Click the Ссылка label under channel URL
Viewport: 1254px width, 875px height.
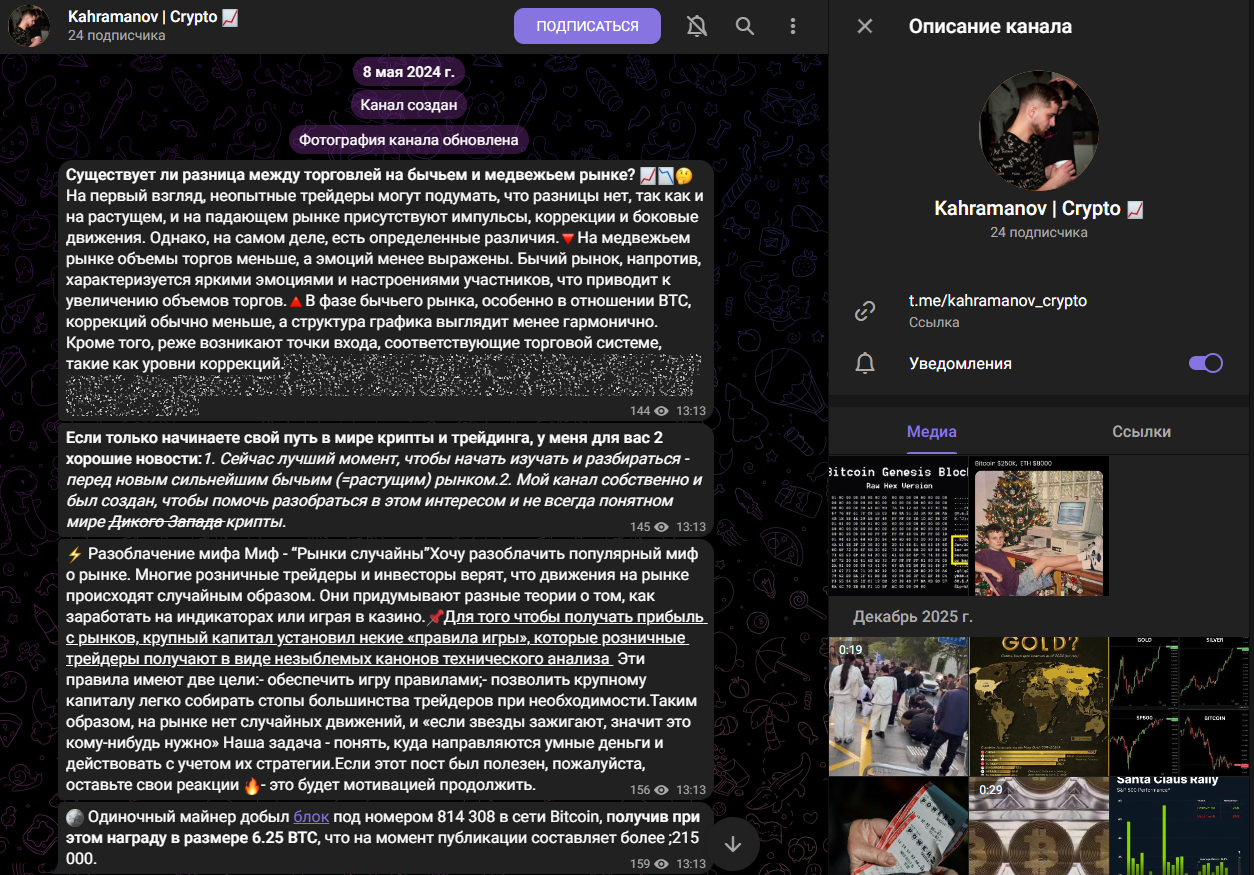coord(934,322)
